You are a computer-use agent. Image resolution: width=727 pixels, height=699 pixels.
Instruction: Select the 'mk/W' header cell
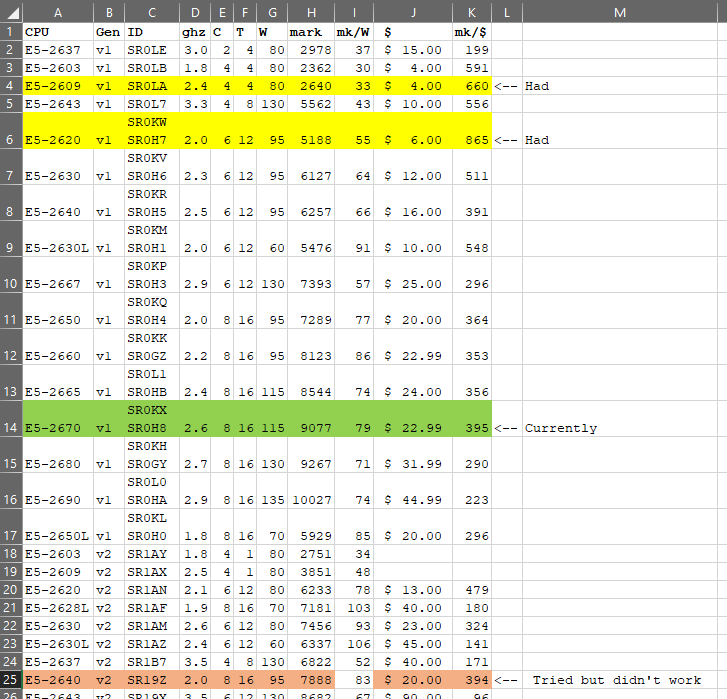point(354,32)
